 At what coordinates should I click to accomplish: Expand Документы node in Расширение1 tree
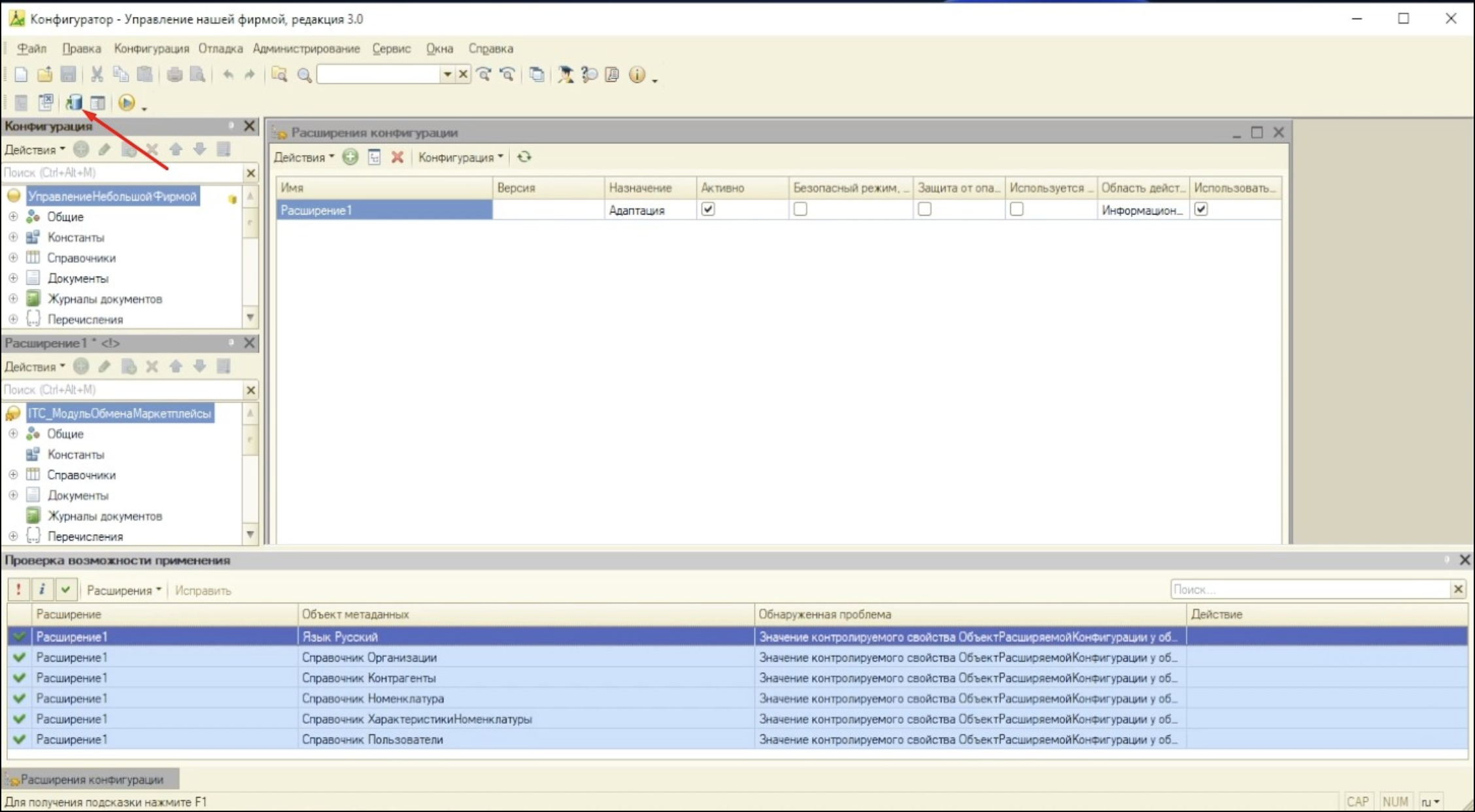[x=13, y=495]
